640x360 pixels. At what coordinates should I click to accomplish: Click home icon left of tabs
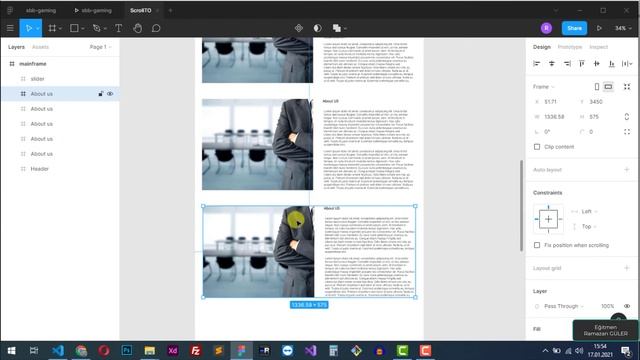[10, 10]
